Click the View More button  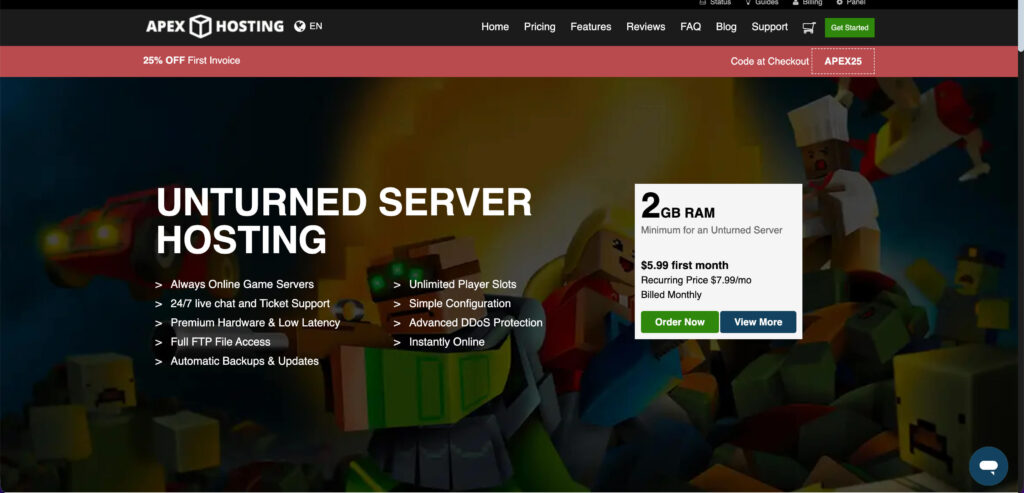758,322
